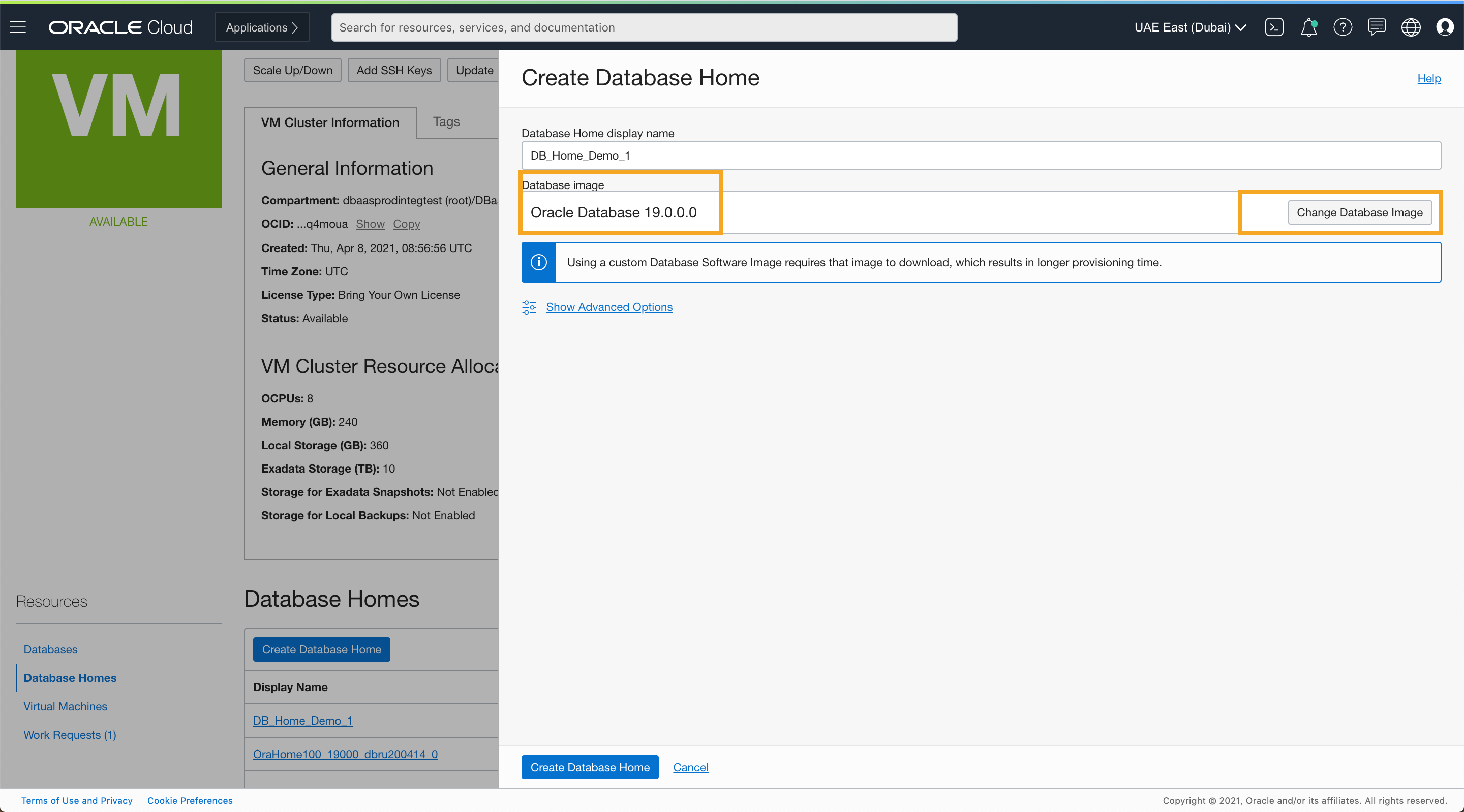The image size is (1464, 812).
Task: Expand the Applications menu chevron
Action: (294, 28)
